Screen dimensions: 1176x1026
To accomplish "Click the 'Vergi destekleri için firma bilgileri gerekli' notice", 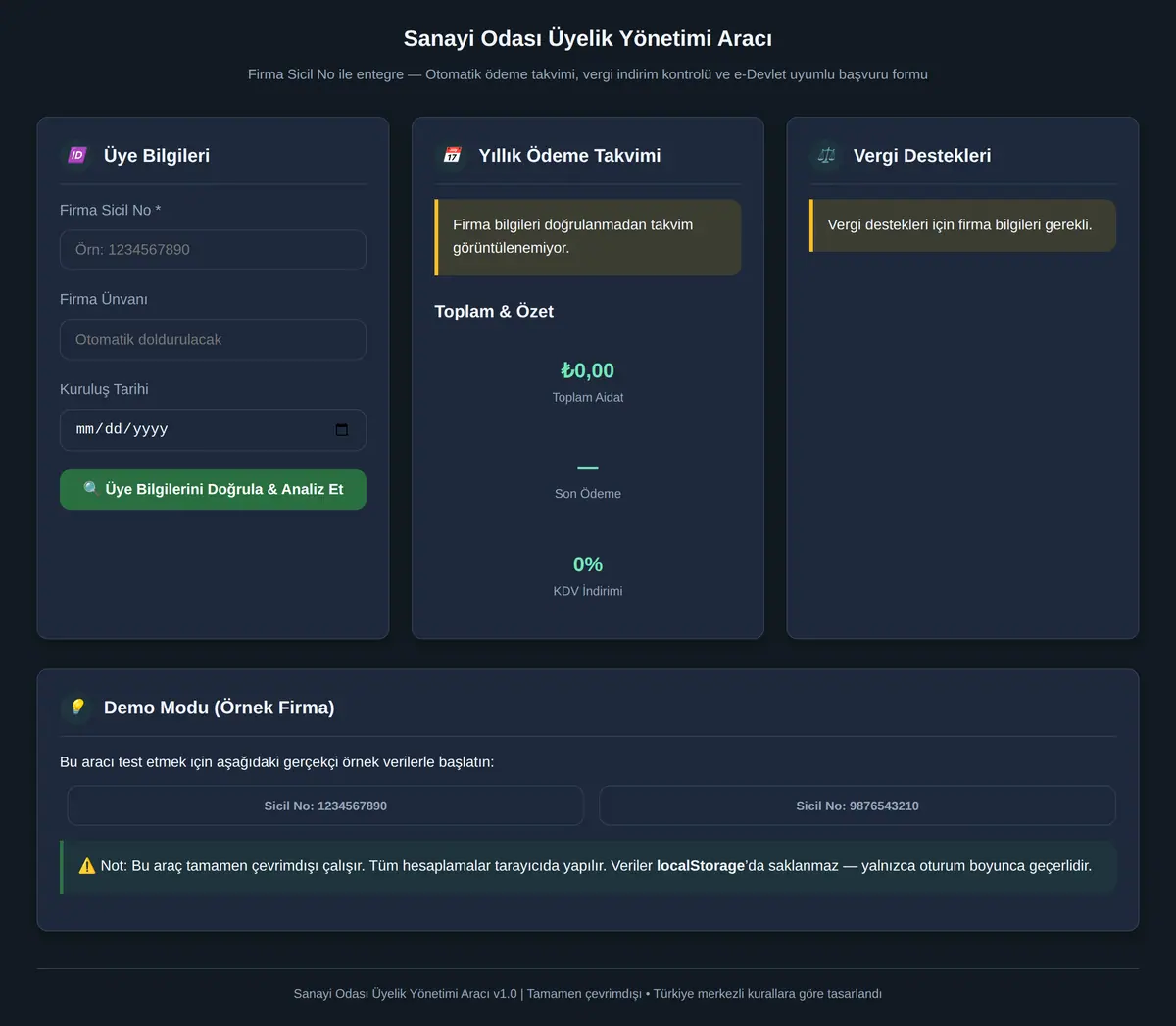I will (x=962, y=225).
